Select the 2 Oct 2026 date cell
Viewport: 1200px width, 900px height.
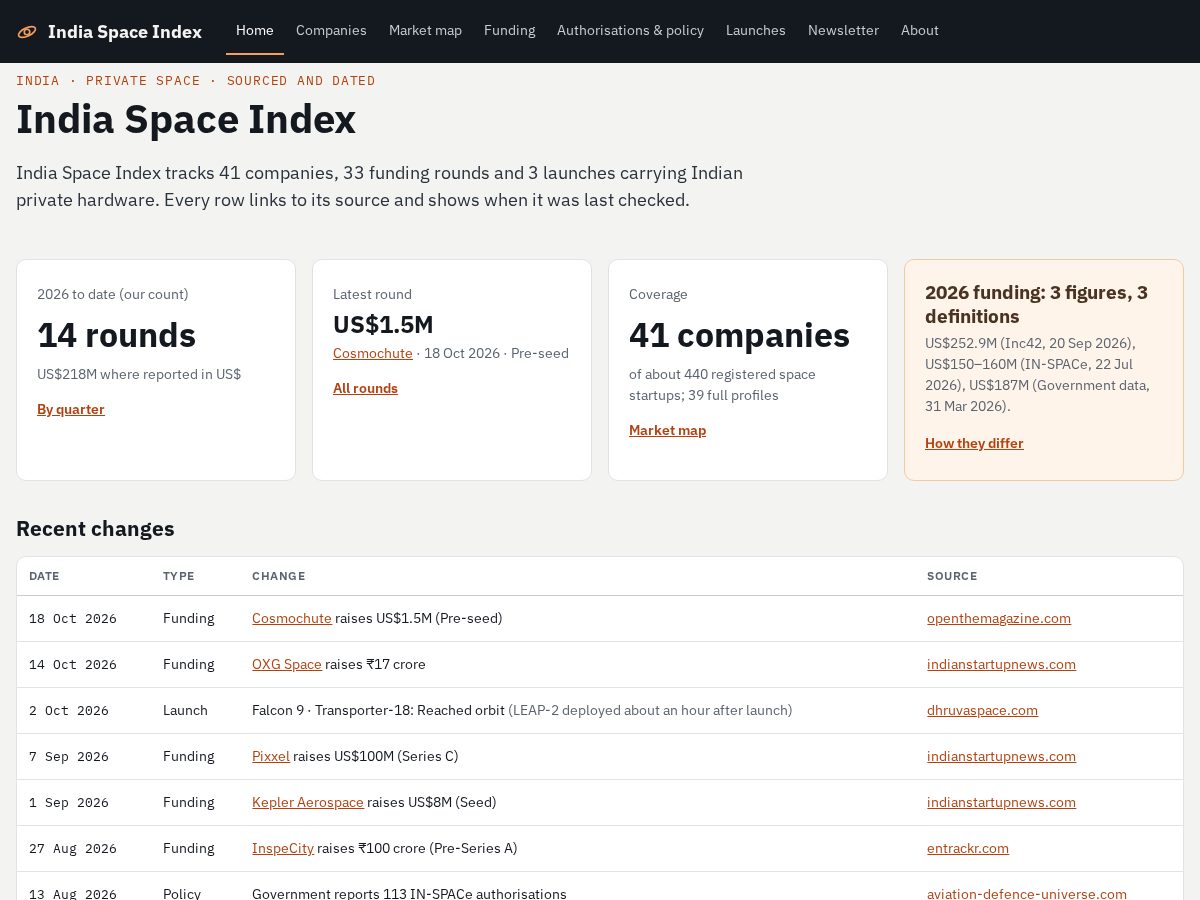point(69,711)
